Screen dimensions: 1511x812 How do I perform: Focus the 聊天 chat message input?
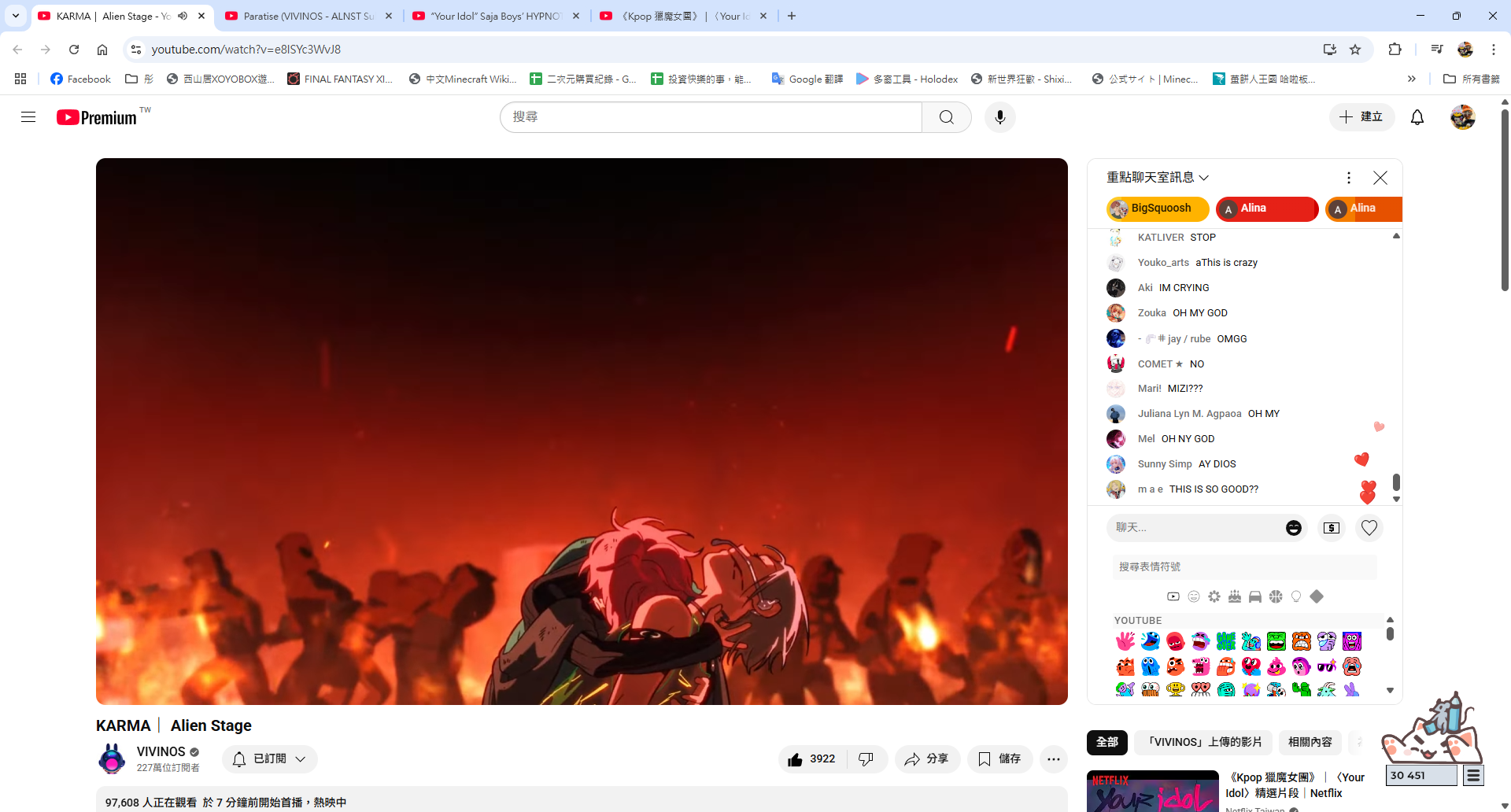1196,528
